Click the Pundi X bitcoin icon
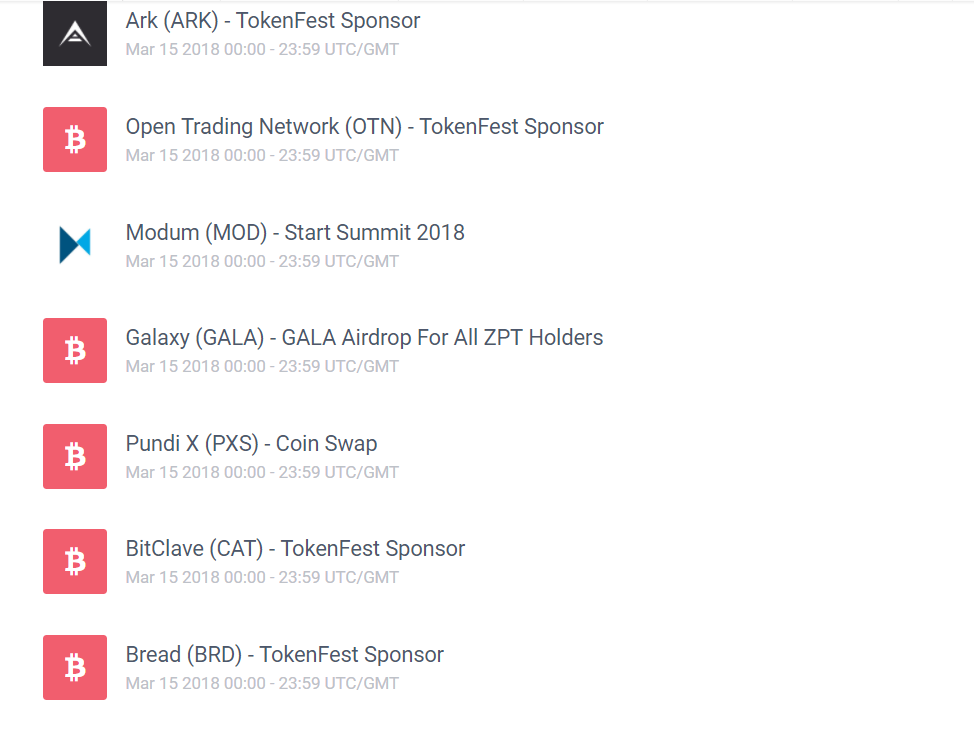The width and height of the screenshot is (974, 733). pyautogui.click(x=75, y=457)
